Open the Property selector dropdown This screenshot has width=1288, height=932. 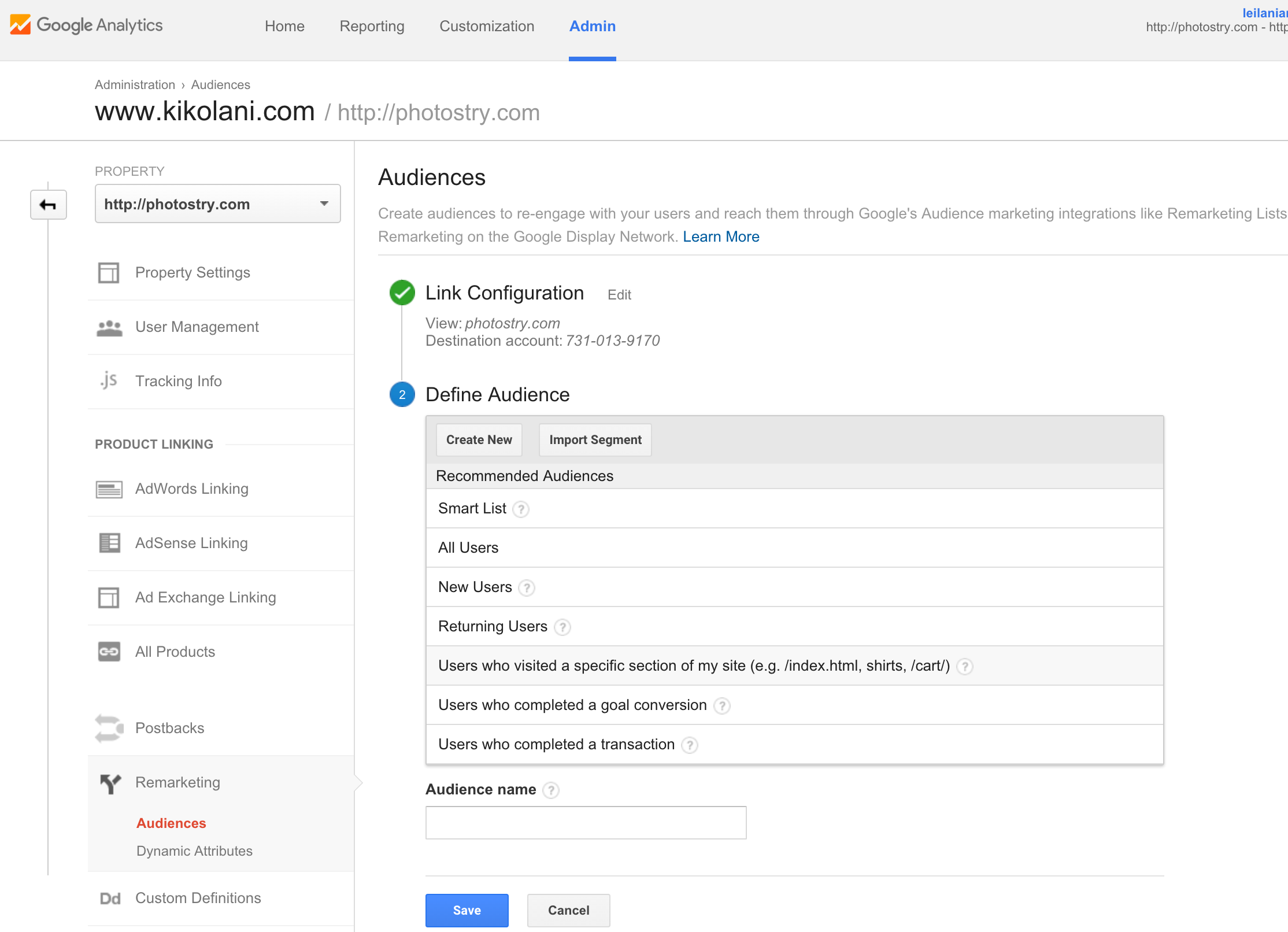point(215,204)
